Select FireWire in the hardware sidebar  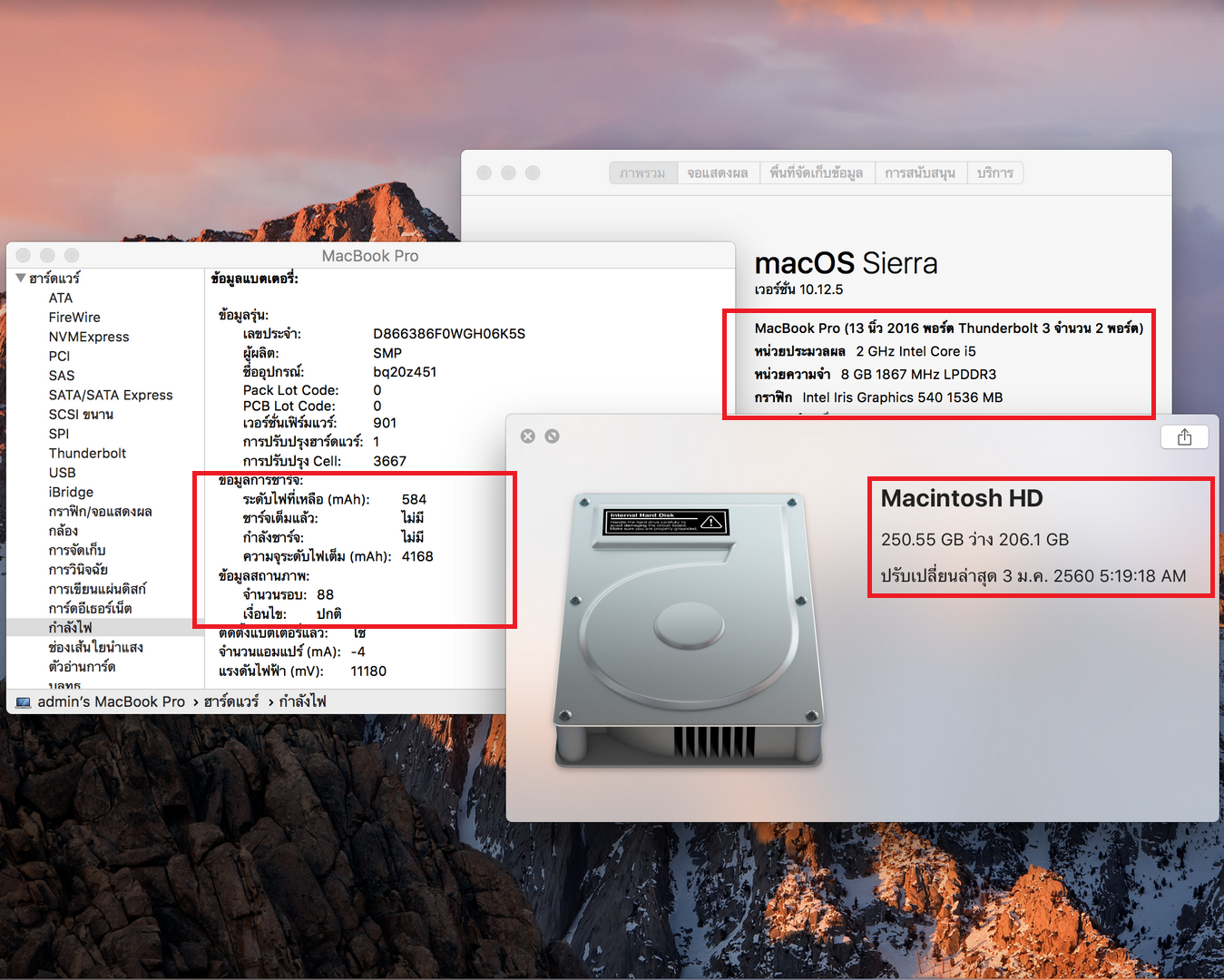pos(74,317)
